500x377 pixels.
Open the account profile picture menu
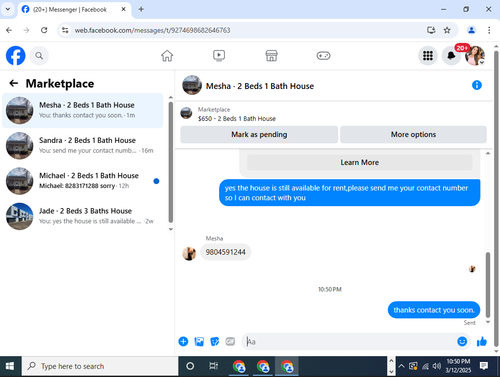tap(475, 56)
